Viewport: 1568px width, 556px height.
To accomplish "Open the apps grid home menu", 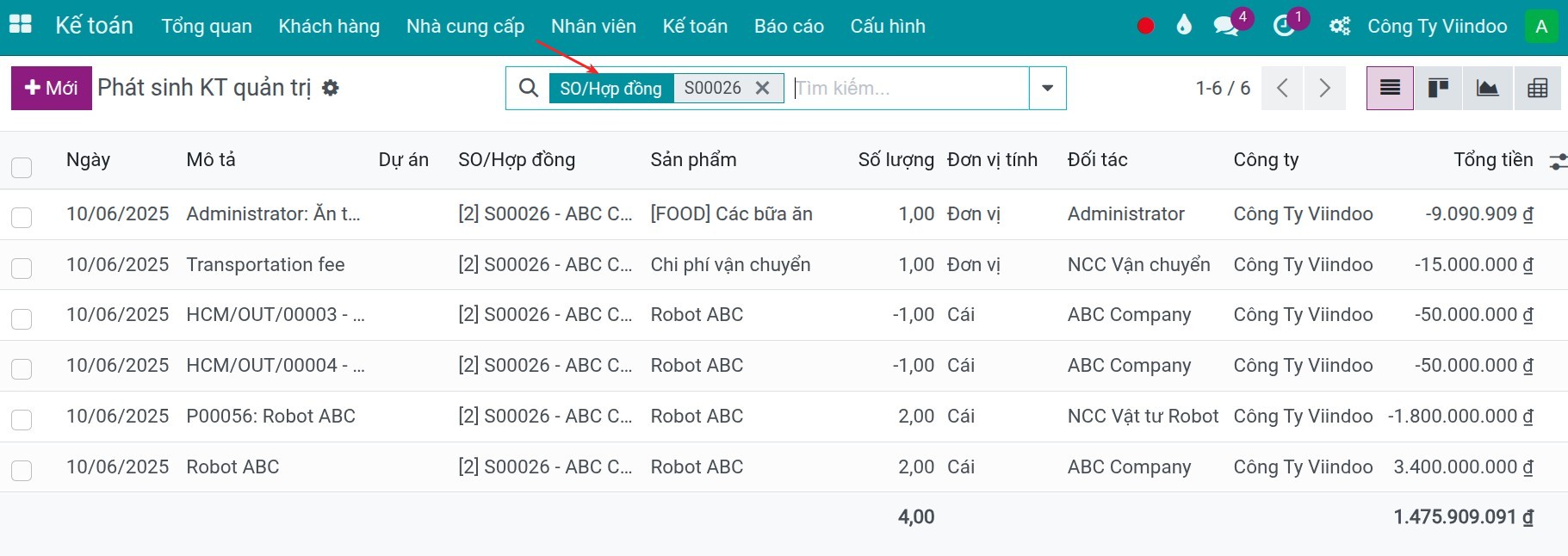I will (x=20, y=25).
